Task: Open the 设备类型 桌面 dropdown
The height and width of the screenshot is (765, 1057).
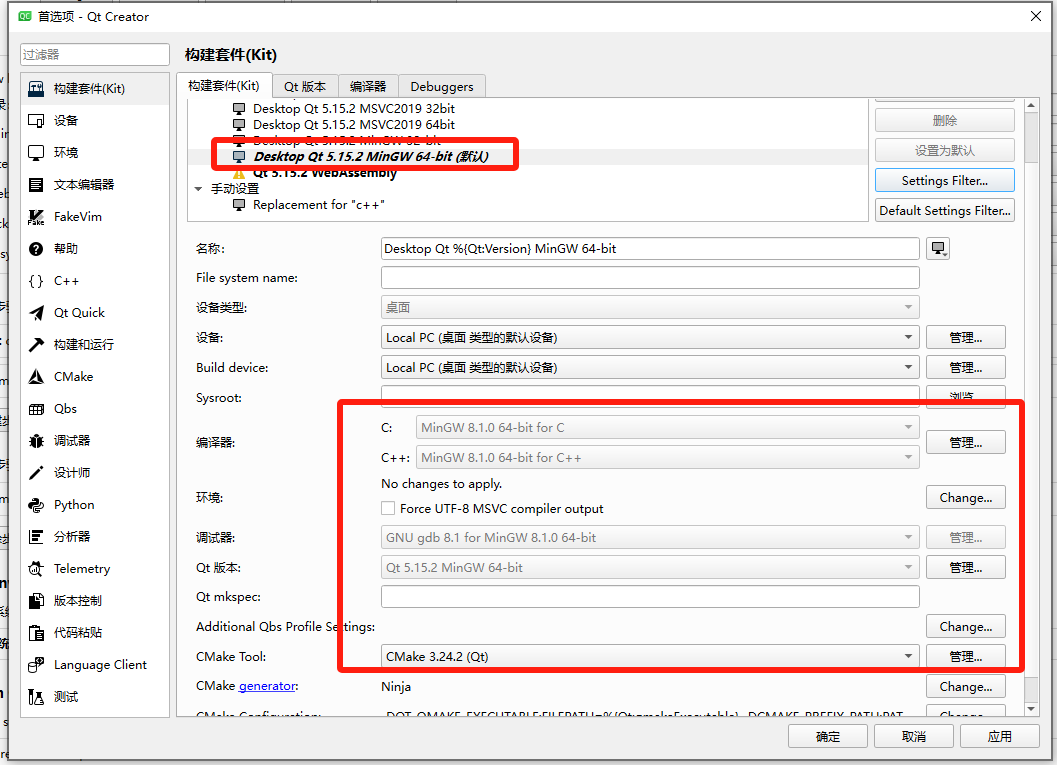Action: pos(650,307)
